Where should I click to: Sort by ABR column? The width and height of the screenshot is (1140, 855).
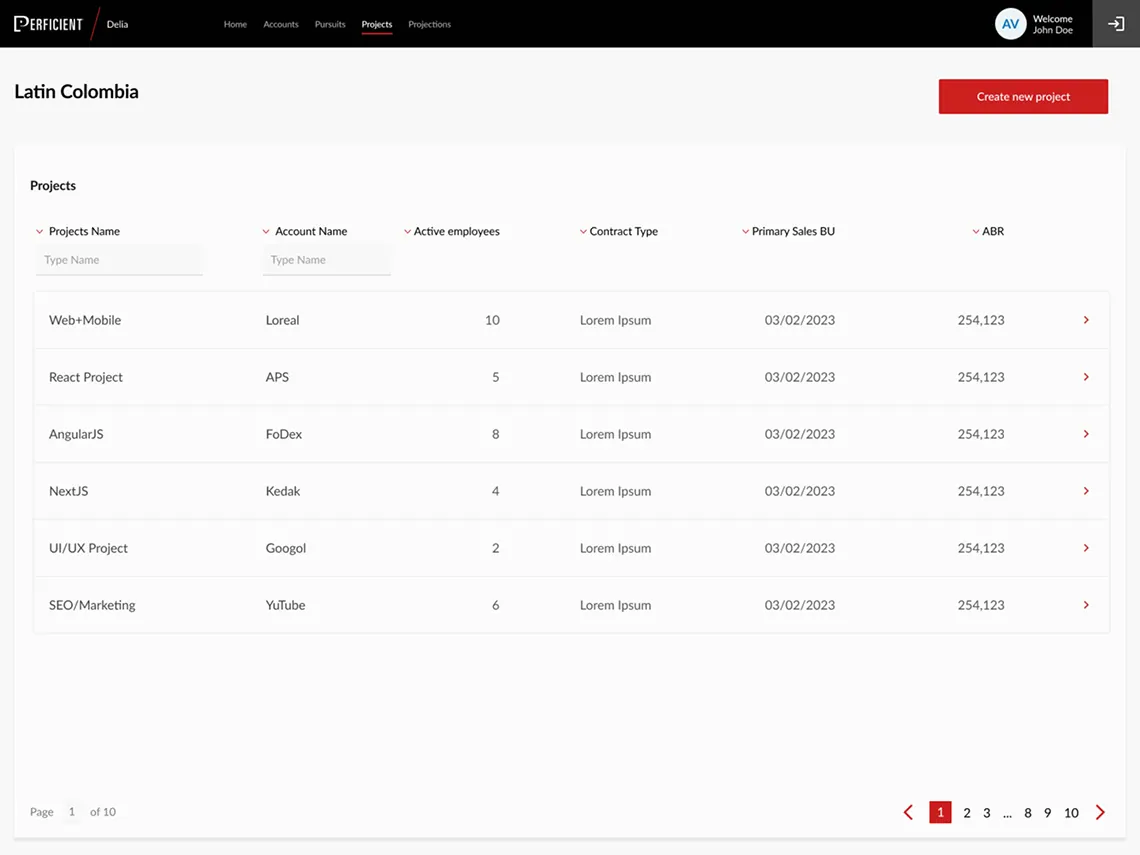988,231
